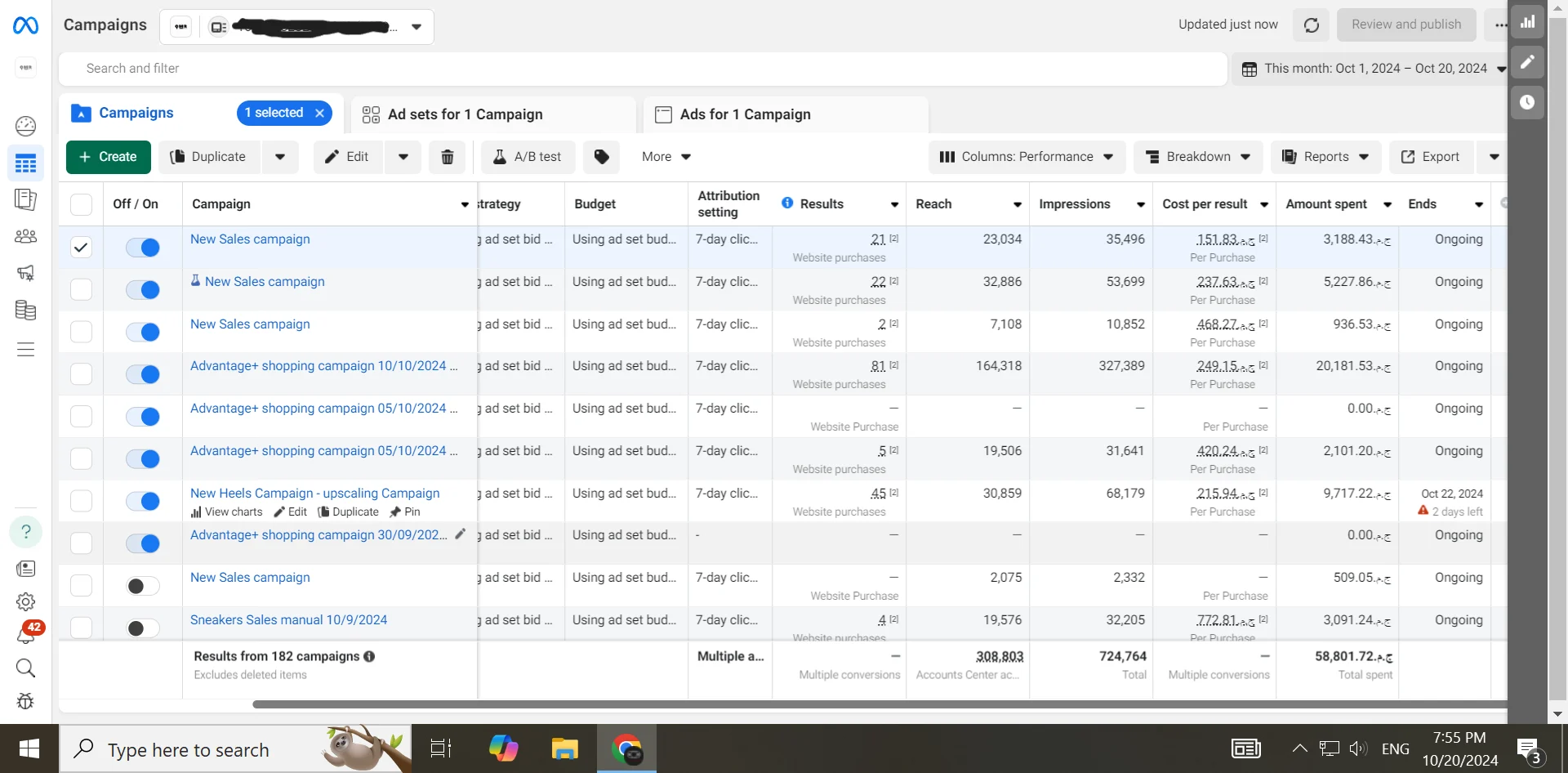Open Advantage+ shopping campaign 10/10/2024 link

coord(318,366)
